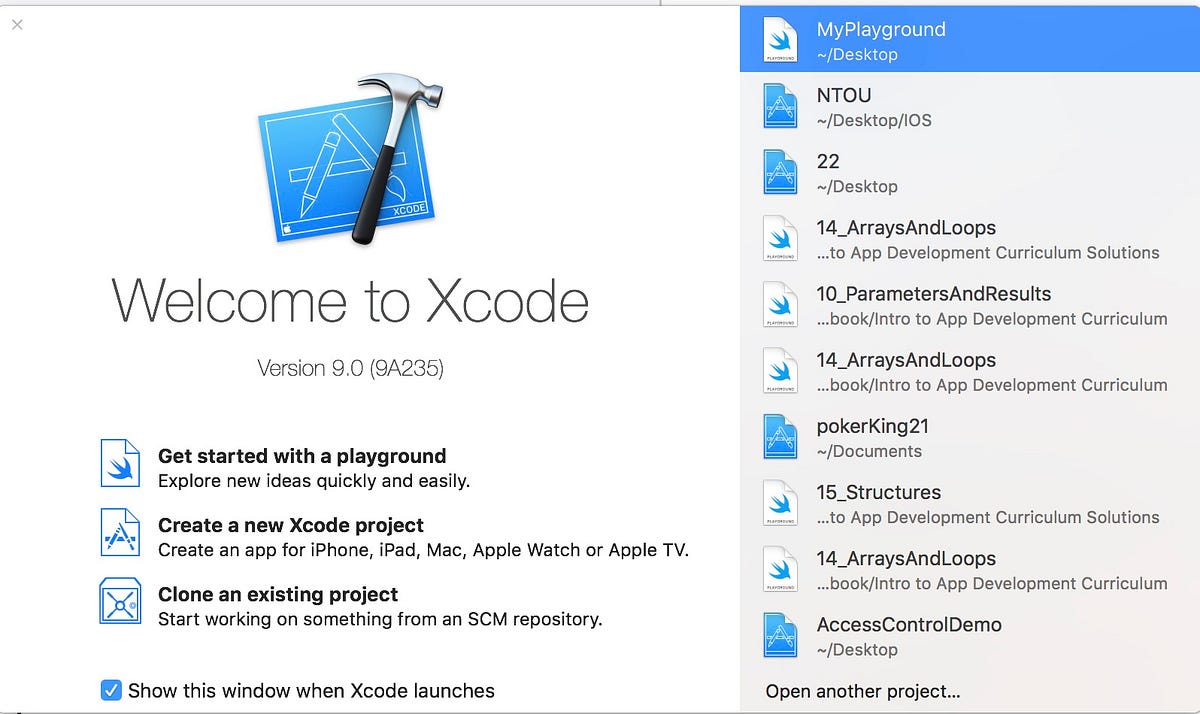Click the NTOU project file icon

pos(780,105)
